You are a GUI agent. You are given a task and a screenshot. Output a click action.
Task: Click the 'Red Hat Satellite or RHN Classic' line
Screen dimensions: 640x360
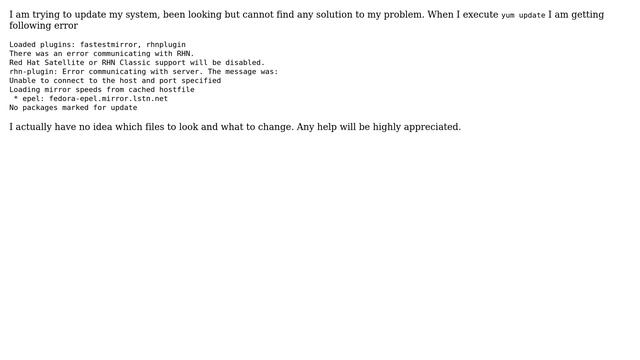coord(137,62)
